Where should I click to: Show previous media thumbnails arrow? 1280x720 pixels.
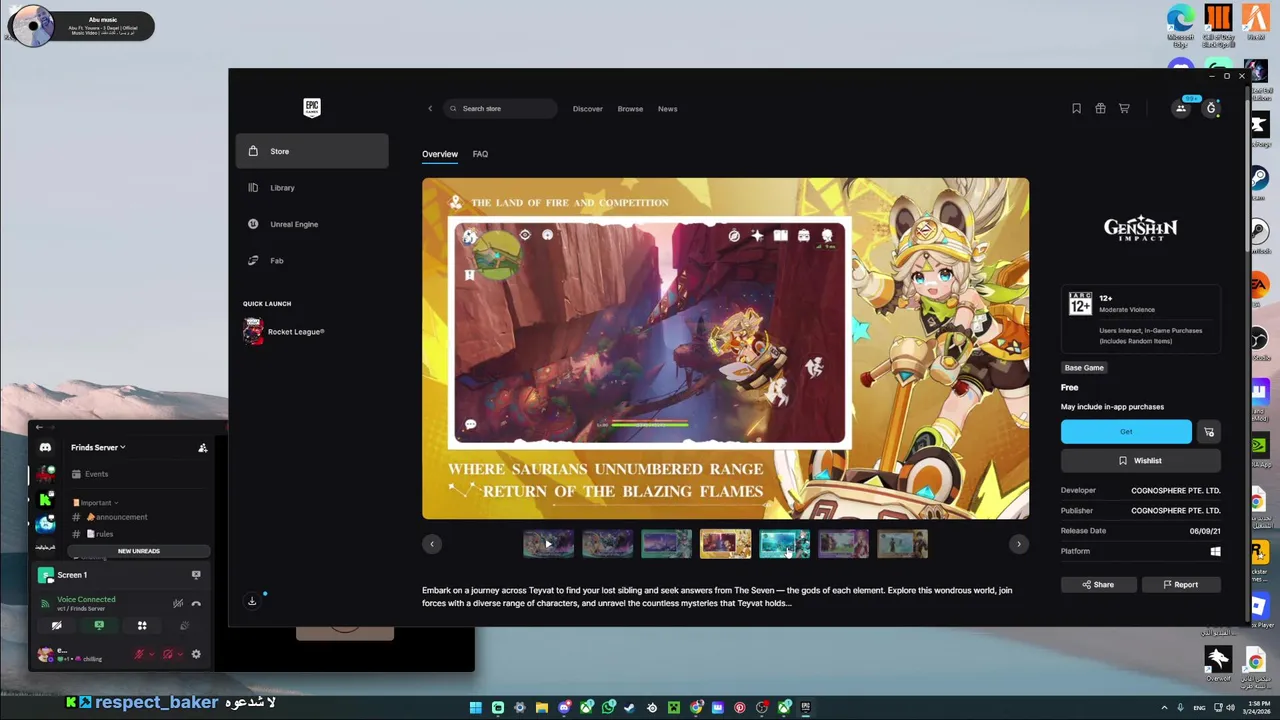(432, 544)
